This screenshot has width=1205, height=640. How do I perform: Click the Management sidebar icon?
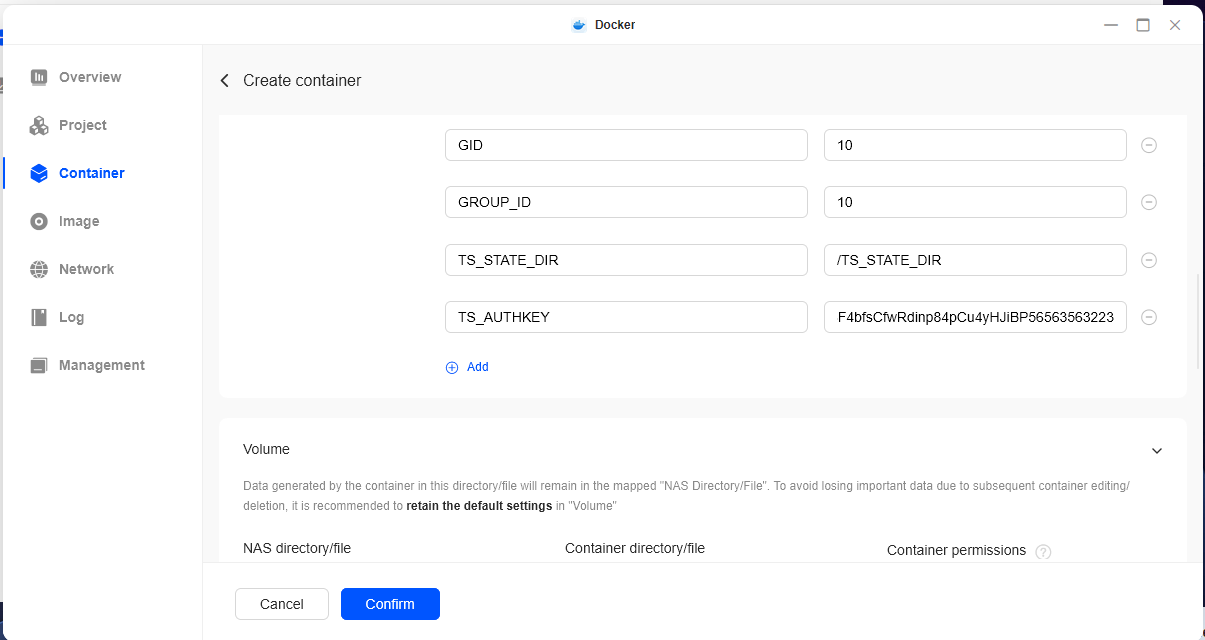(x=40, y=364)
